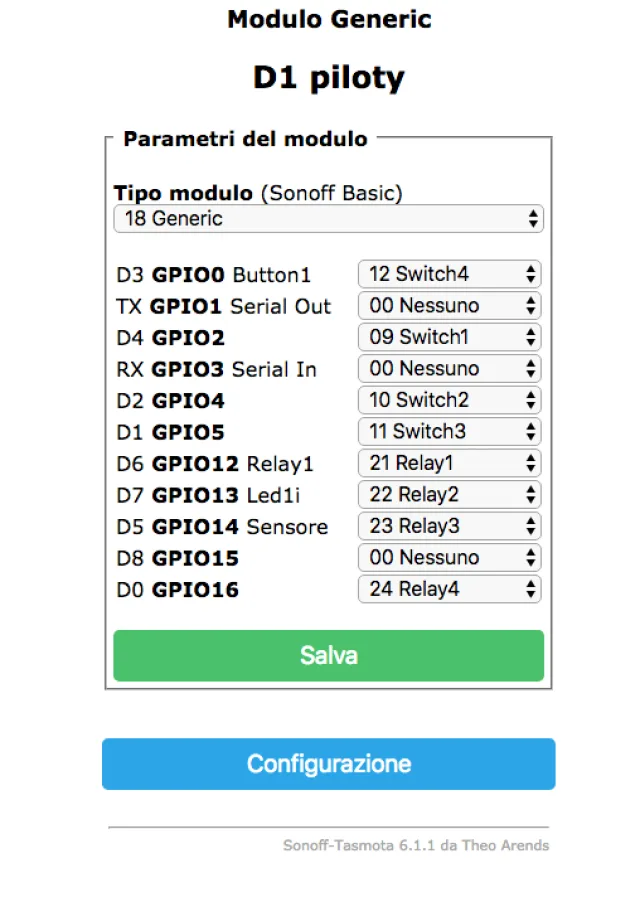Click the stepper arrows on 18 Generic selector

[x=531, y=218]
